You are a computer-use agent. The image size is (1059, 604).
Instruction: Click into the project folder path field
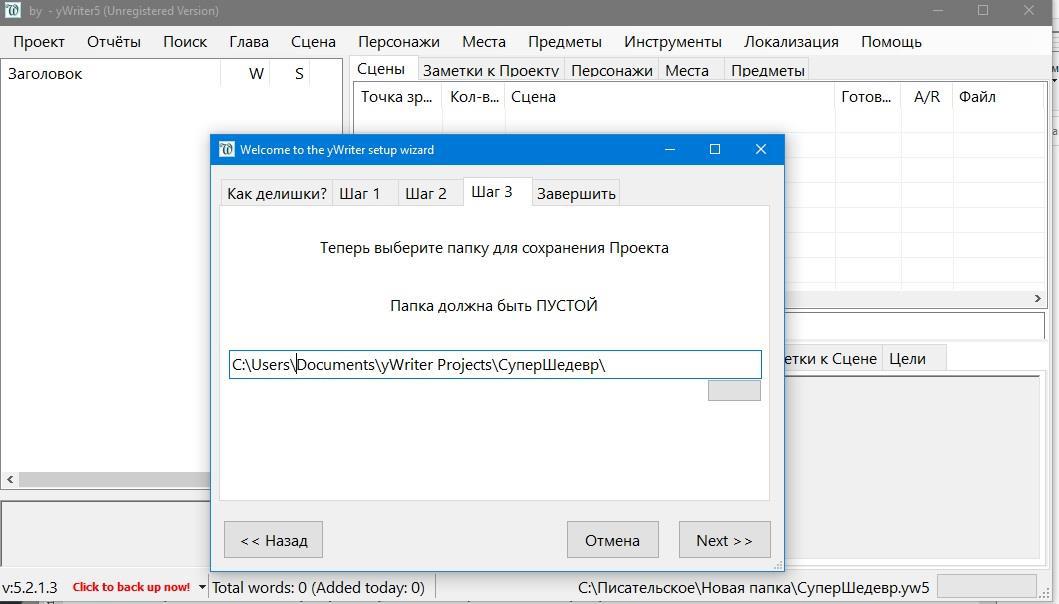[494, 364]
